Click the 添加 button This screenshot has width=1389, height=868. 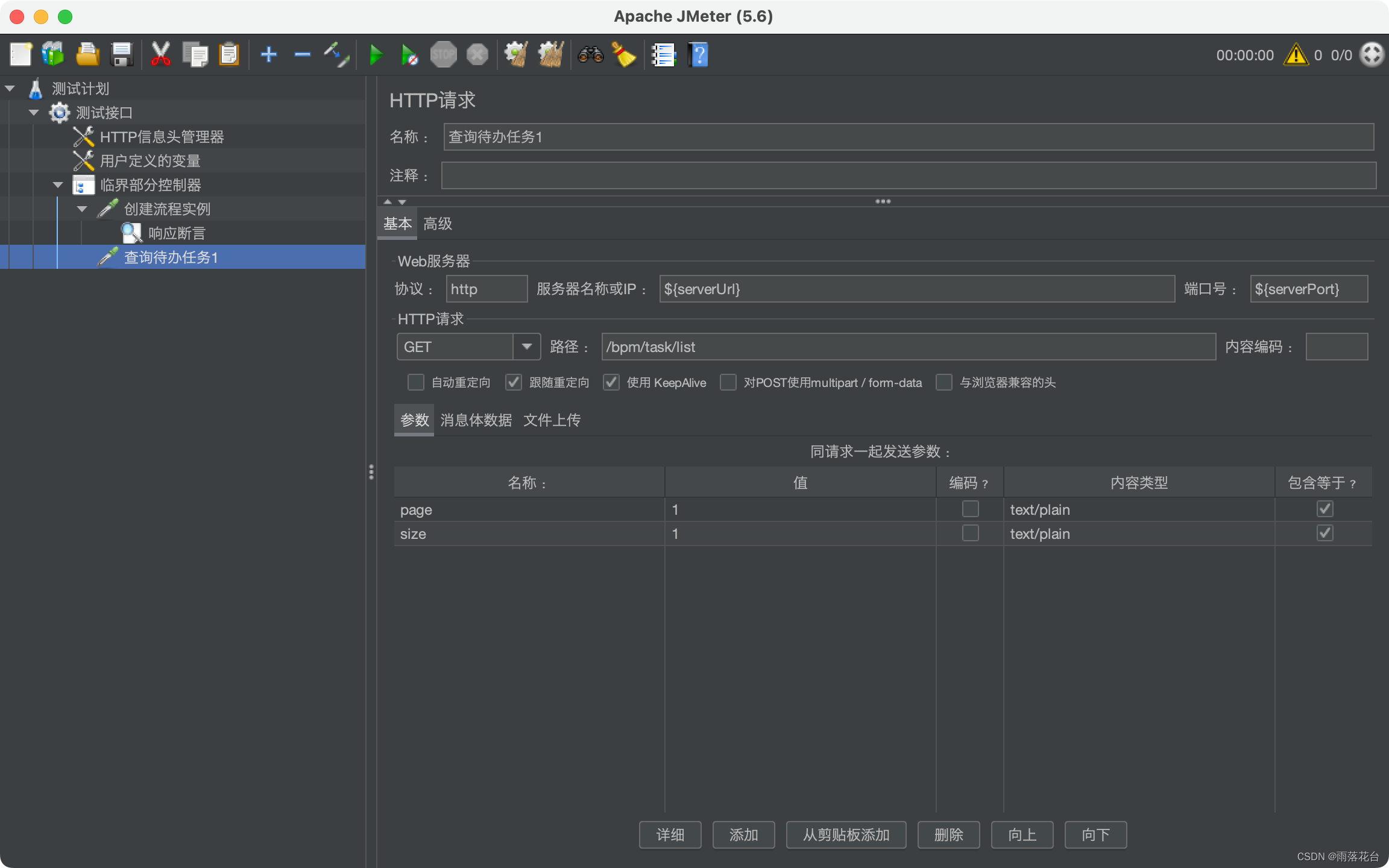[743, 835]
